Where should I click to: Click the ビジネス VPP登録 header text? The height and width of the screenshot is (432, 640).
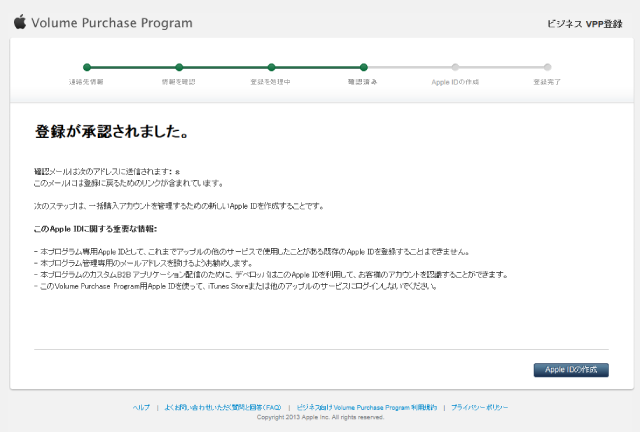[x=587, y=21]
